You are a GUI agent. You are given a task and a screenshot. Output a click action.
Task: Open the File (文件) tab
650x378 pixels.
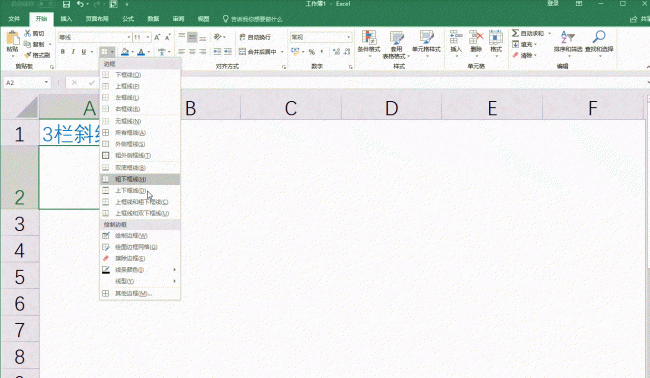(14, 19)
